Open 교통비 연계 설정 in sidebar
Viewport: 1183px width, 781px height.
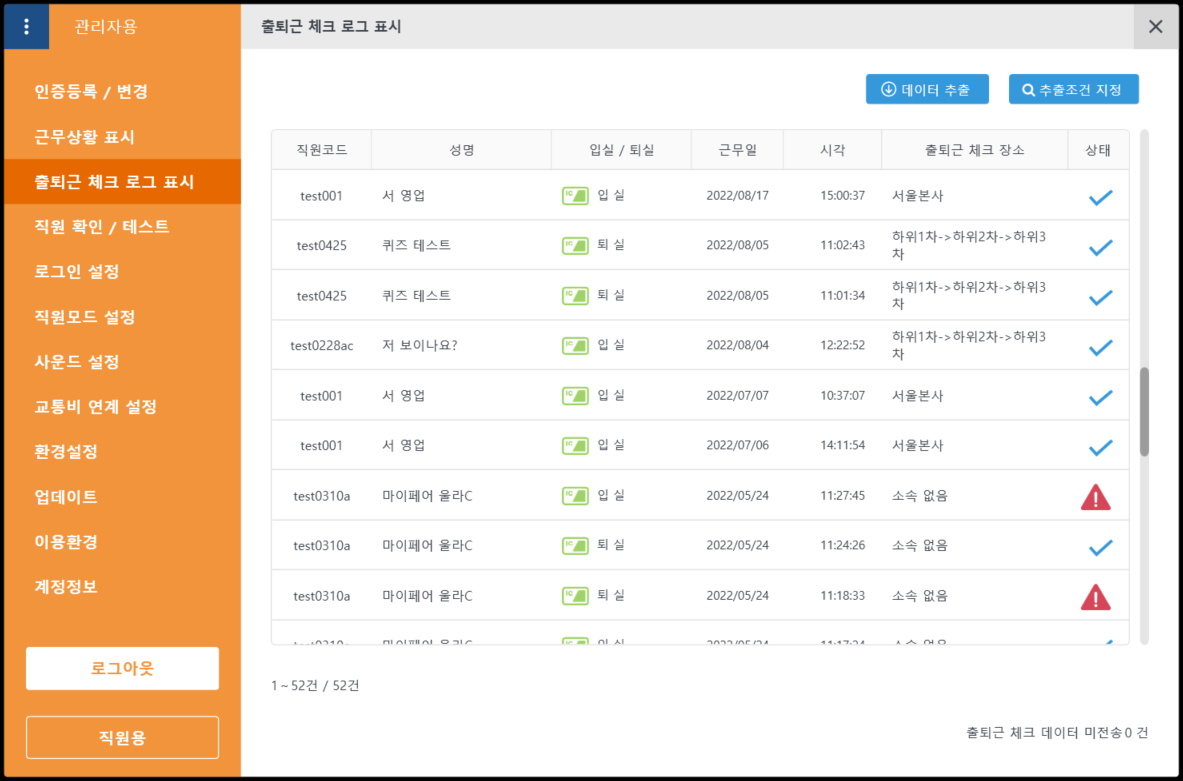click(95, 407)
